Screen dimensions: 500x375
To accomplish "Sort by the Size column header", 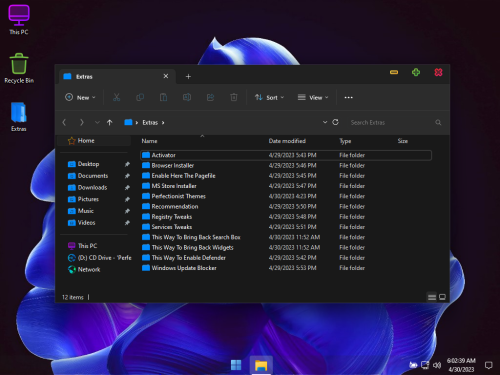I will point(403,141).
